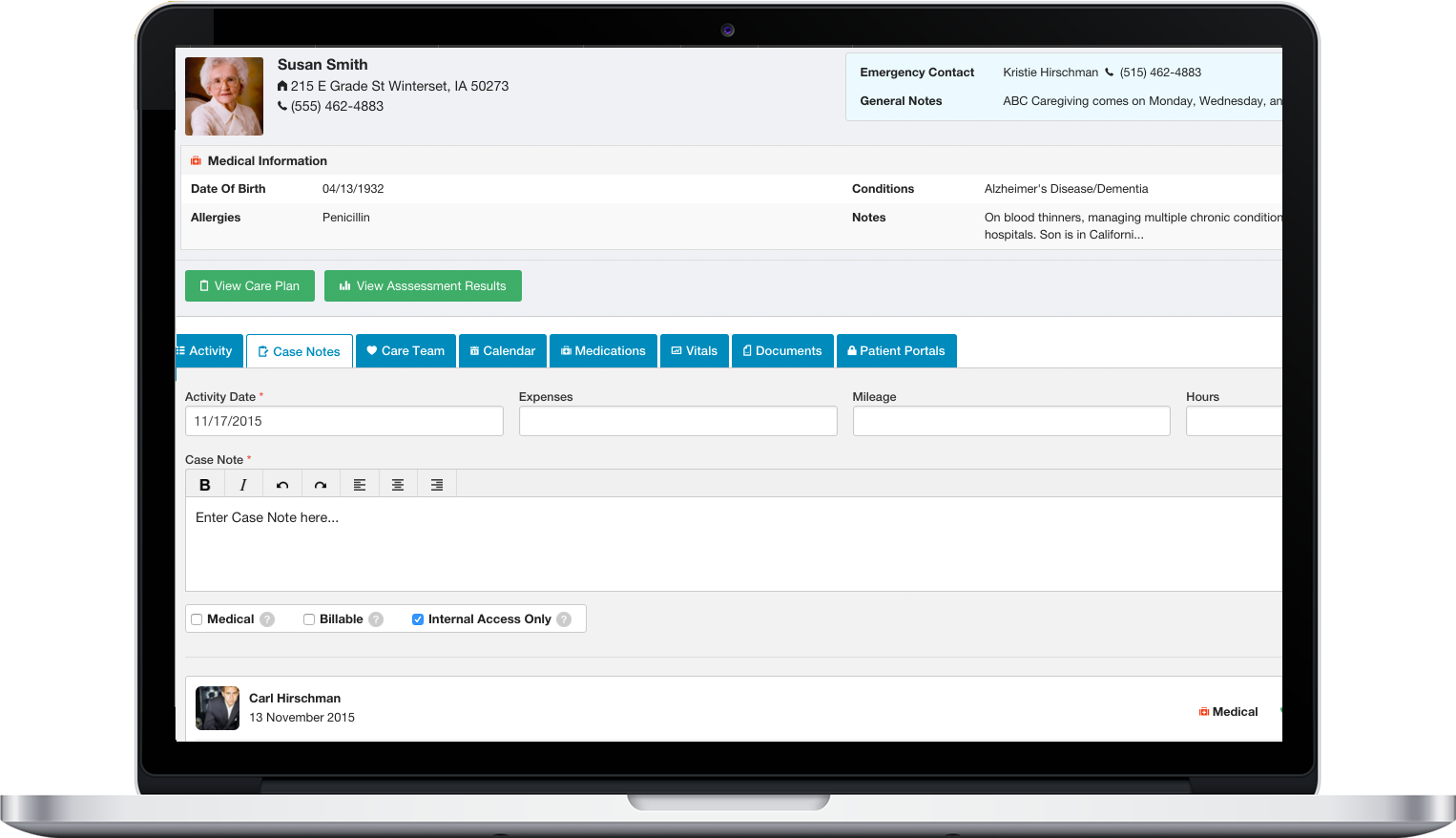Align case note text left
The width and height of the screenshot is (1456, 838).
pyautogui.click(x=360, y=485)
